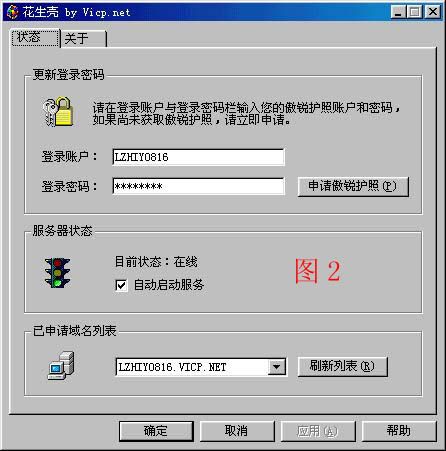Focus the 登录密码 password field

199,186
